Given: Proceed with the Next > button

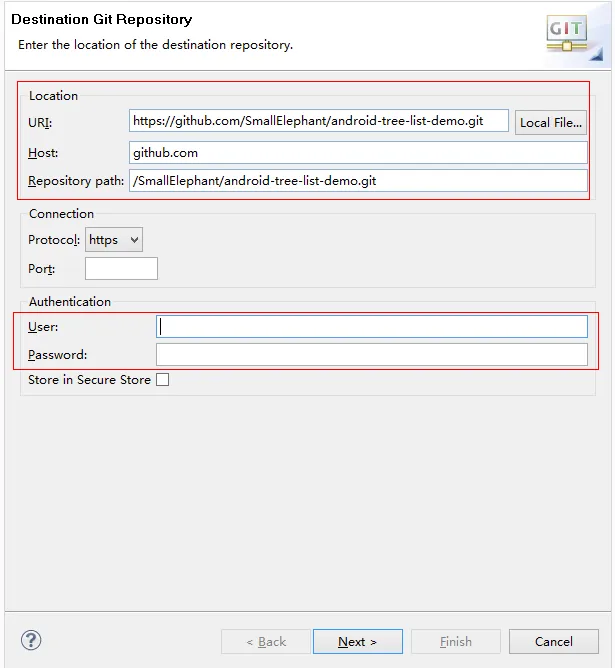Looking at the screenshot, I should [x=357, y=642].
